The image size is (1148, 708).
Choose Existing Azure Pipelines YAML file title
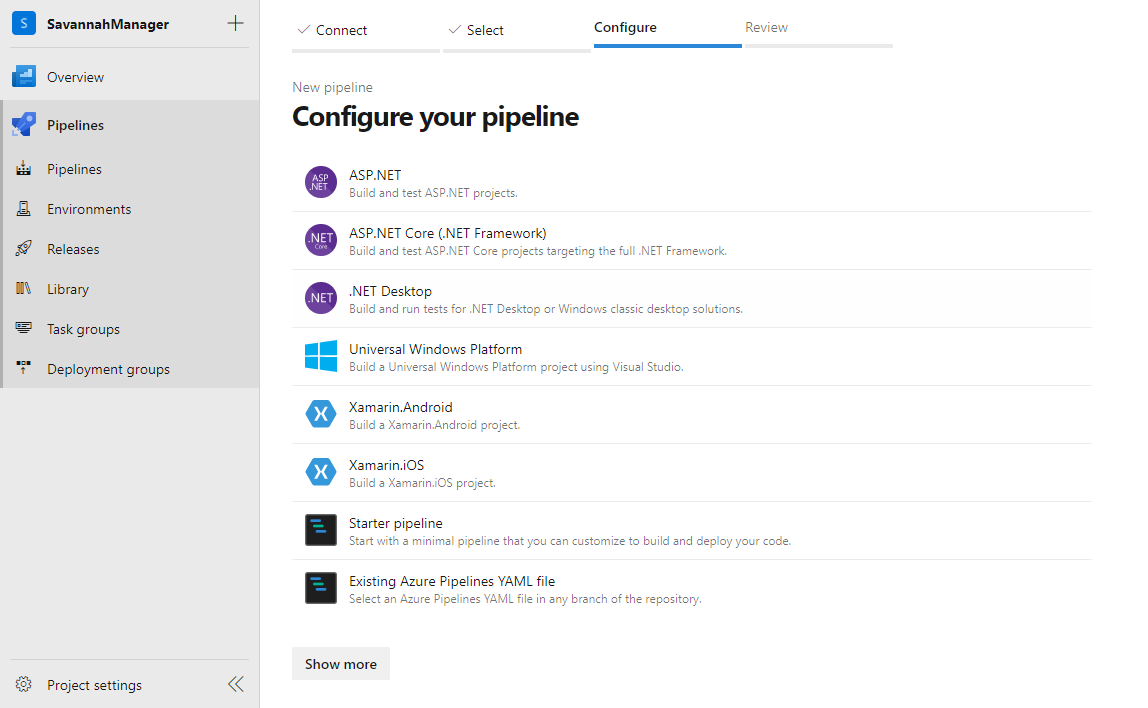pos(452,581)
